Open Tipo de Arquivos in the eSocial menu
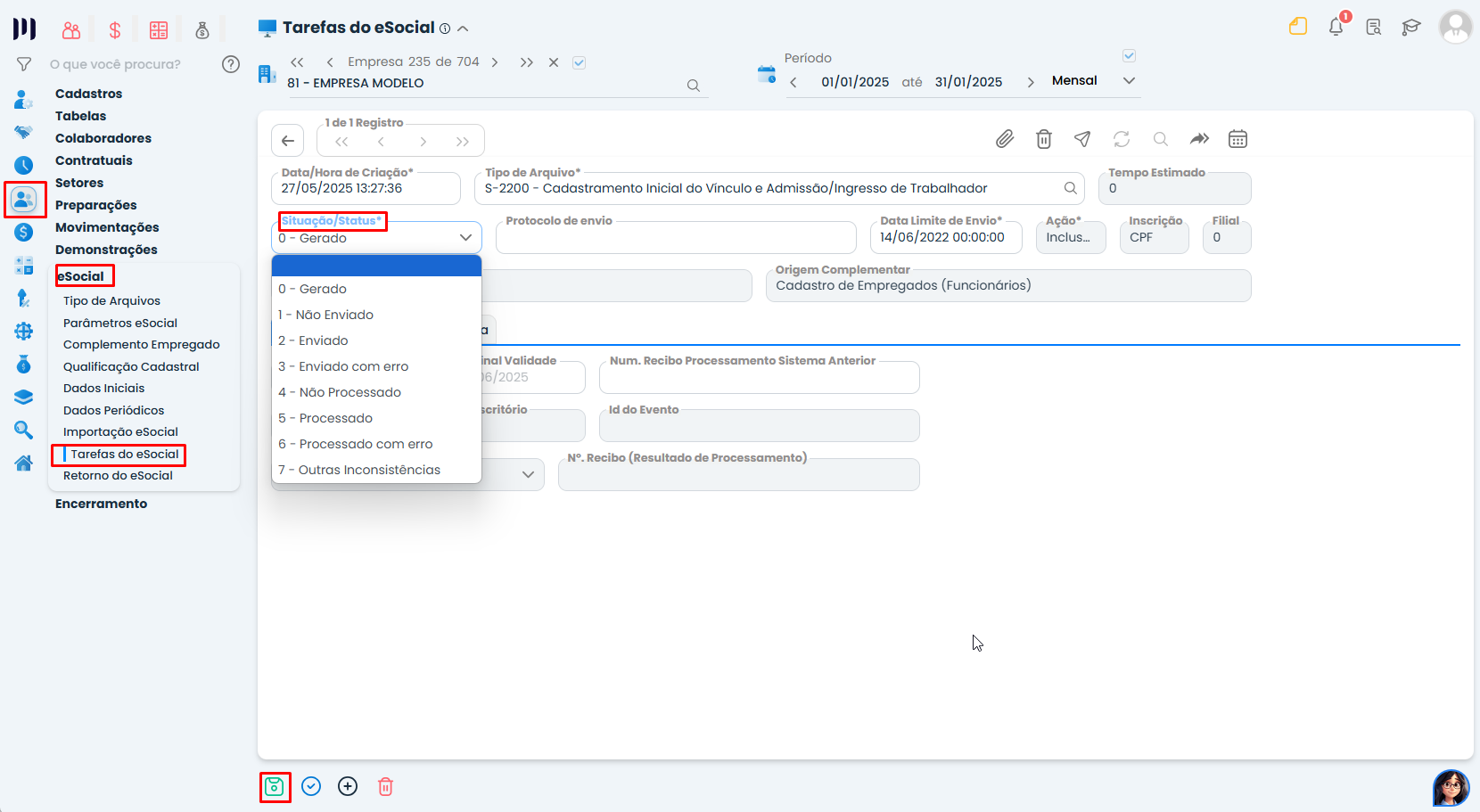Viewport: 1480px width, 812px height. click(x=111, y=301)
